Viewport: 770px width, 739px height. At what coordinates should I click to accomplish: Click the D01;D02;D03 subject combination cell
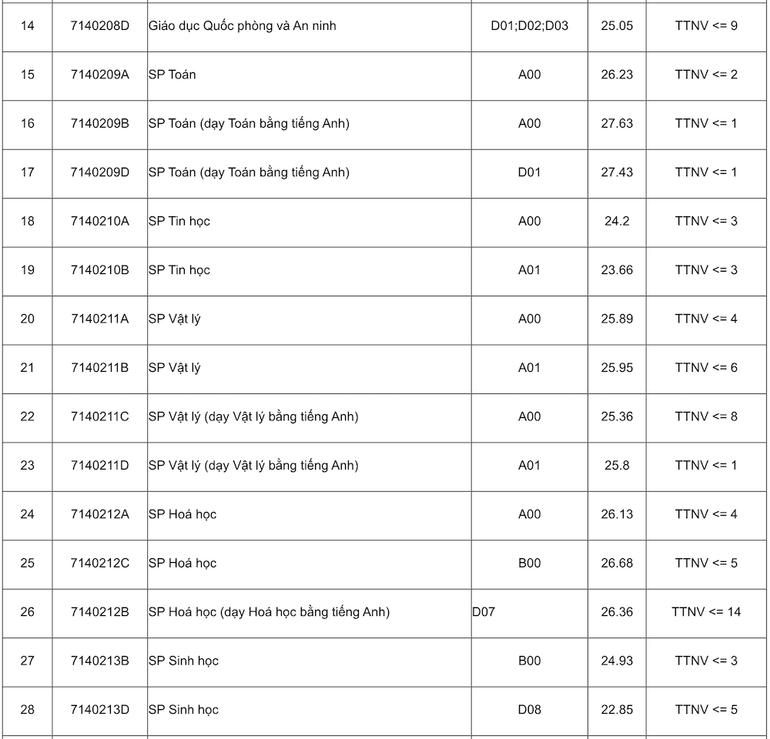coord(529,25)
